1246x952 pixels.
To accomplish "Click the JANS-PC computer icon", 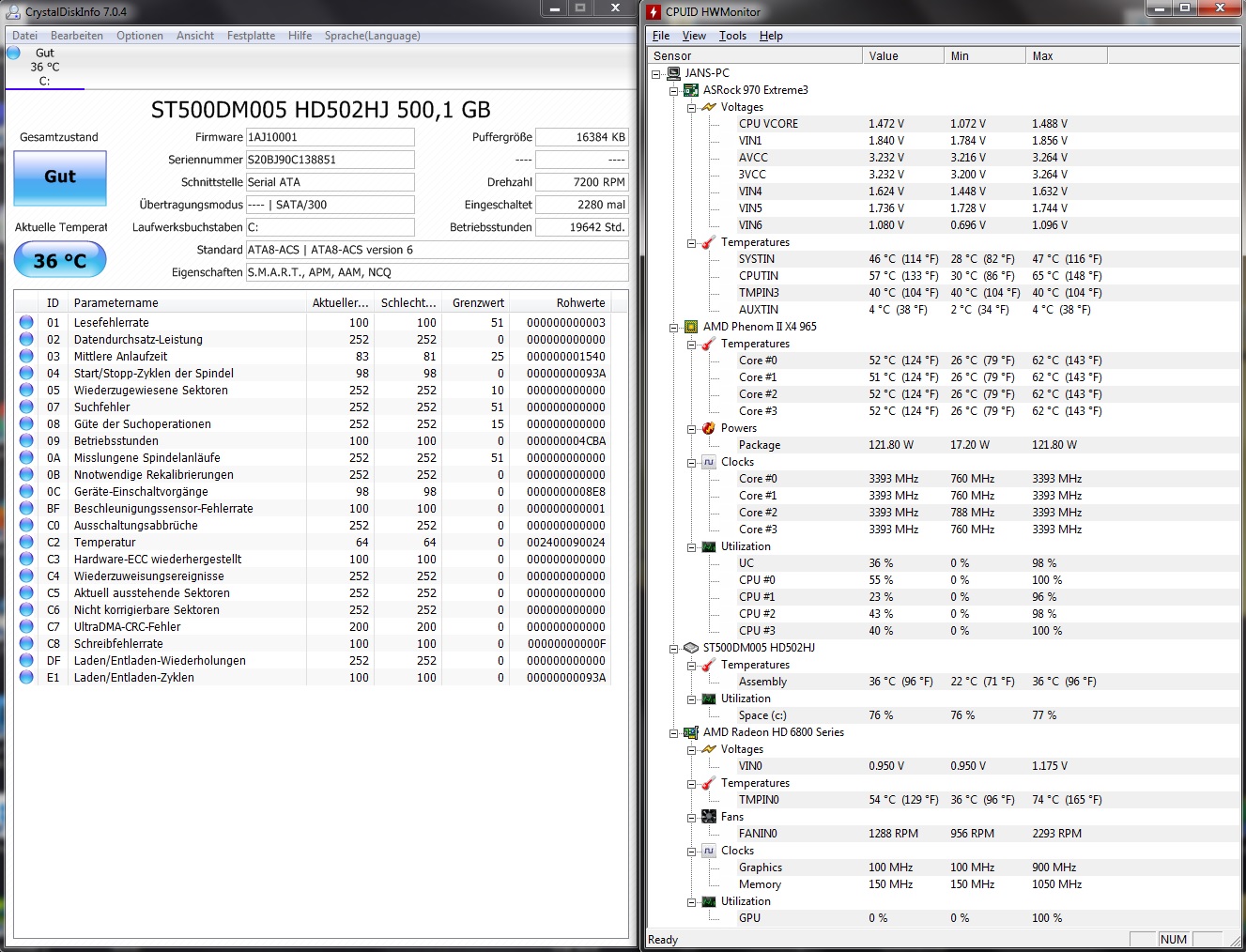I will click(x=673, y=73).
